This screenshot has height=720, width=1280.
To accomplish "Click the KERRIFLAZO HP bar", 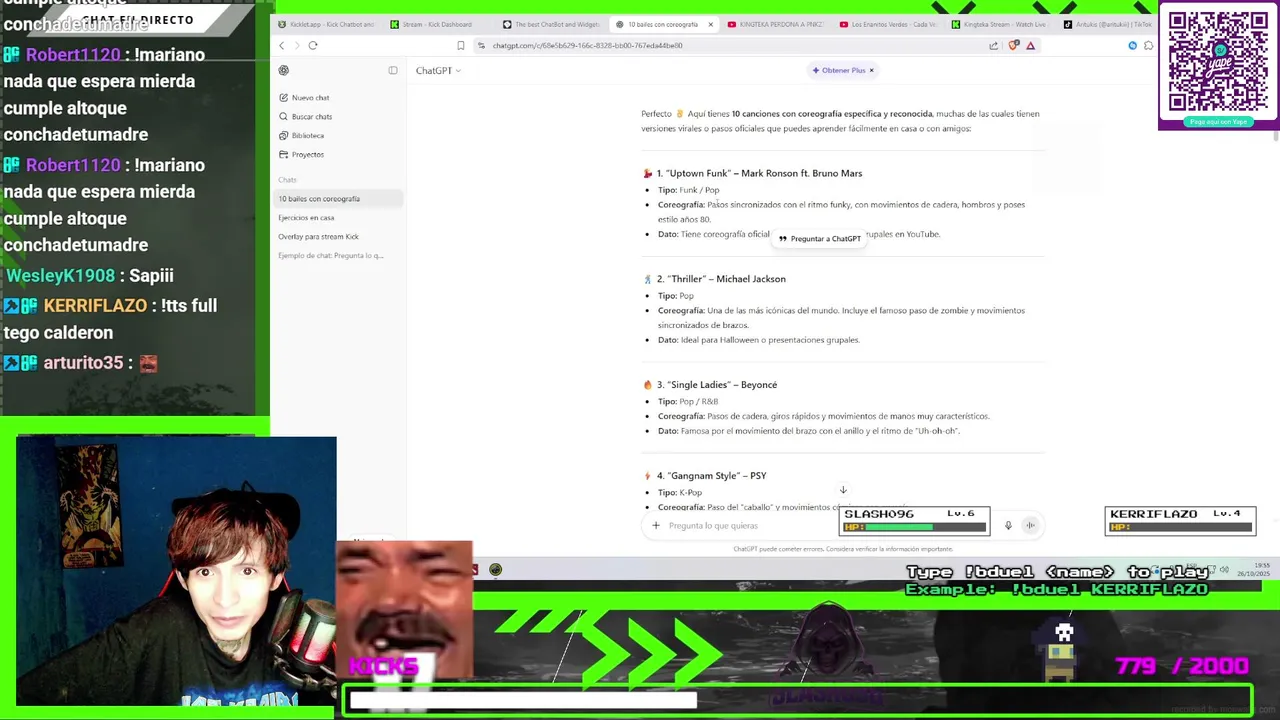I will [x=1180, y=527].
